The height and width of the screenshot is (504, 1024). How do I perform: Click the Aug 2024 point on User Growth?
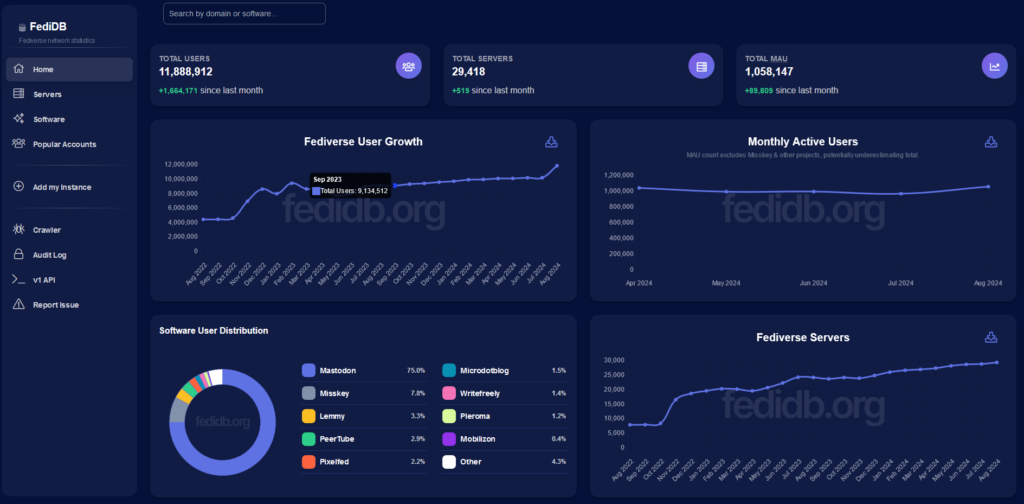556,166
